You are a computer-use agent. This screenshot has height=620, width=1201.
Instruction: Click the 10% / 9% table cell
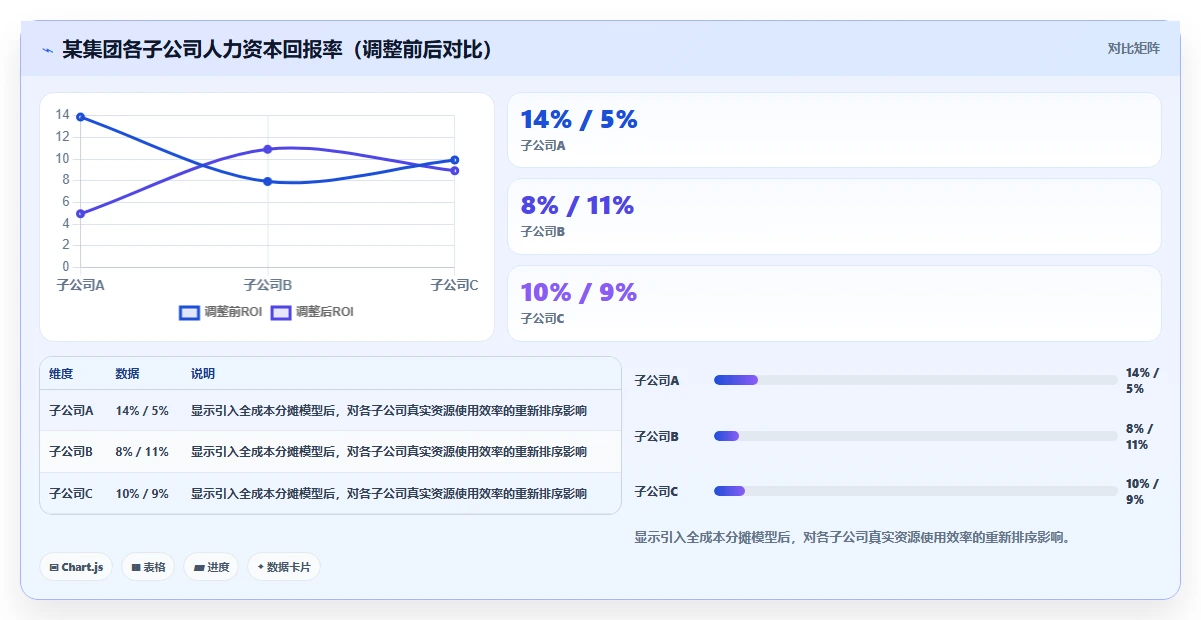click(142, 494)
